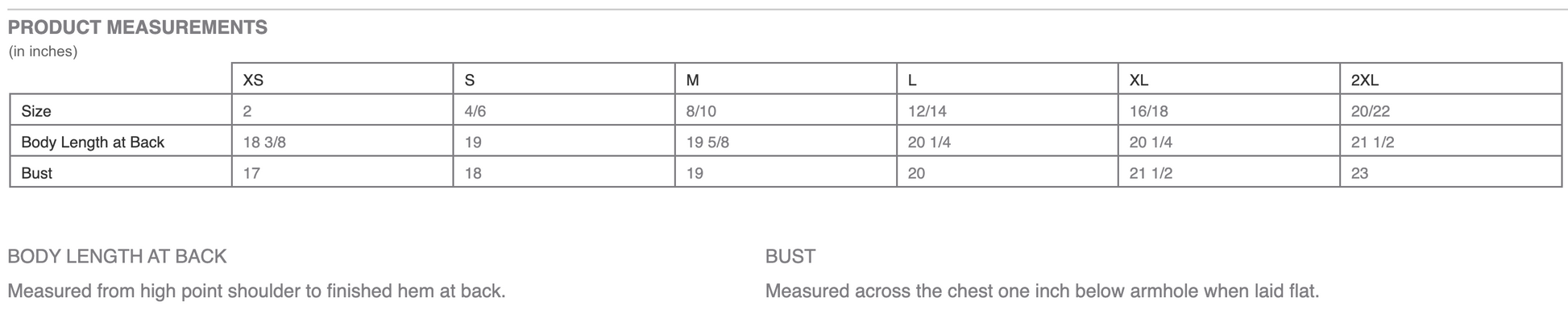Click the 20/22 size cell
The height and width of the screenshot is (326, 1568).
click(1370, 112)
